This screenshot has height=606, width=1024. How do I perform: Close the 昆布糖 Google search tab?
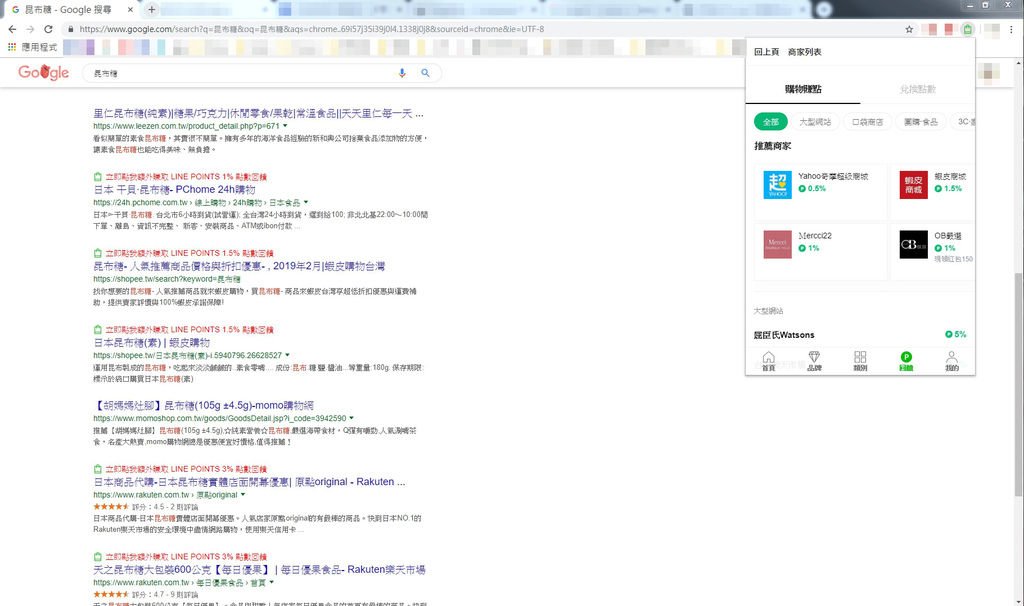coord(130,9)
